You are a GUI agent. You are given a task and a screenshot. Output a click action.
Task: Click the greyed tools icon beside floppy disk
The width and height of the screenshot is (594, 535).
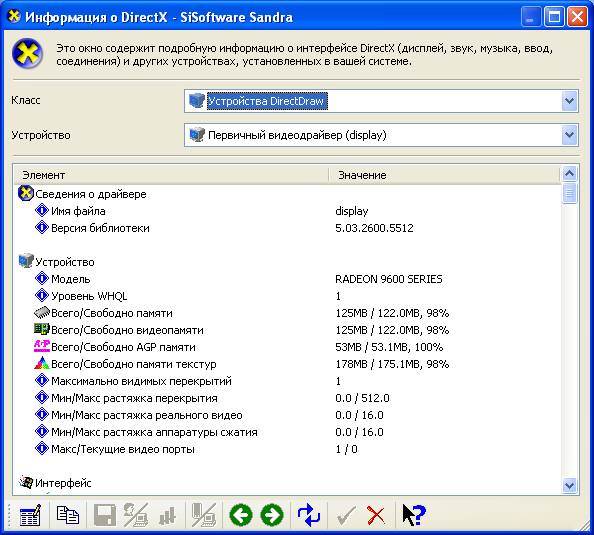coord(135,515)
